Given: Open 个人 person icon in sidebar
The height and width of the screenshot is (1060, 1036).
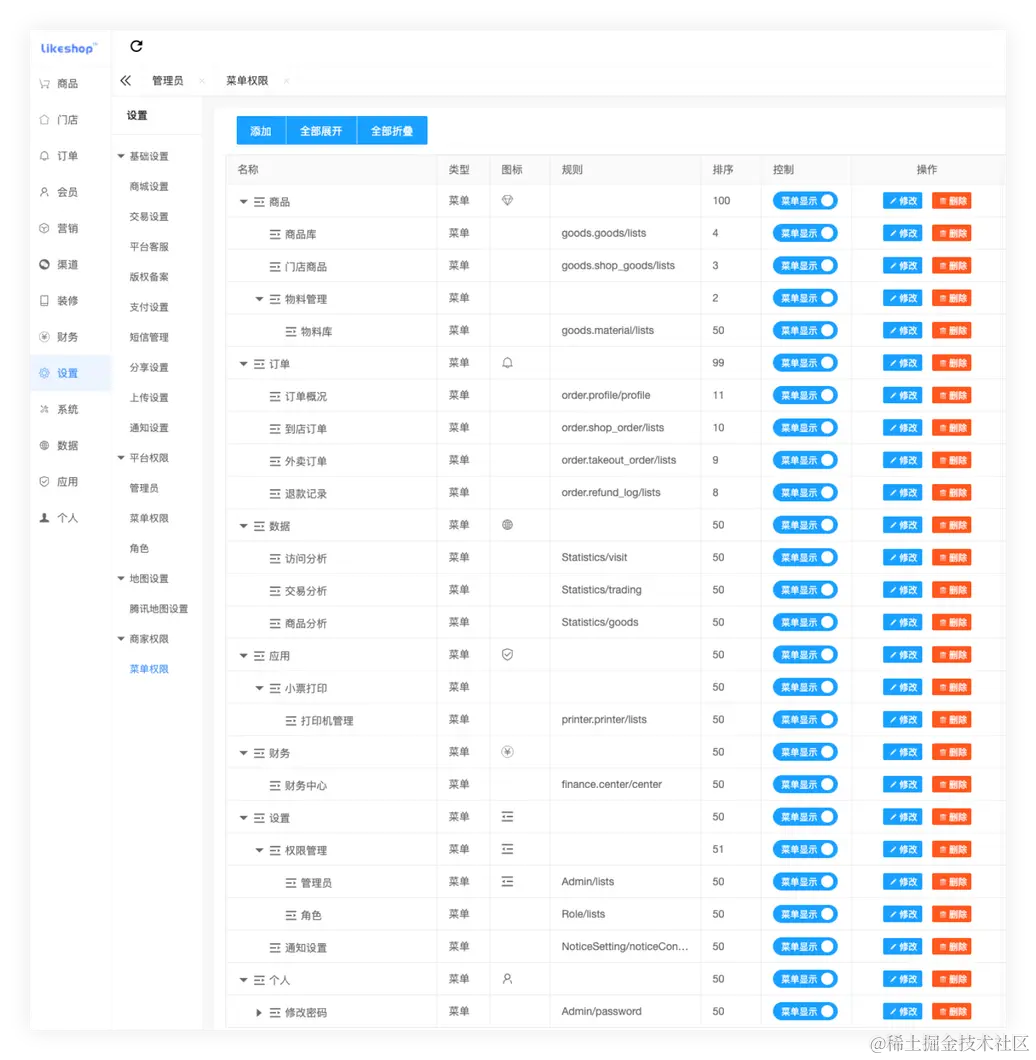Looking at the screenshot, I should (x=45, y=518).
